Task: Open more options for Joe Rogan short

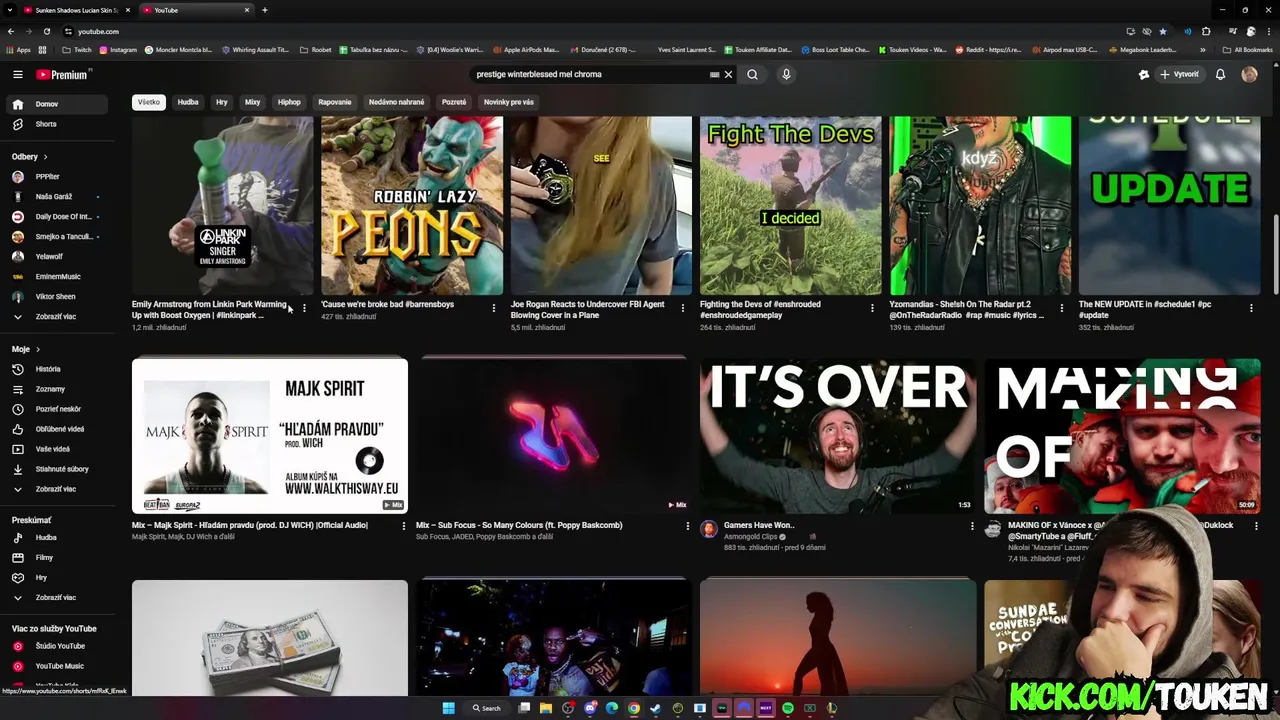Action: [x=683, y=308]
